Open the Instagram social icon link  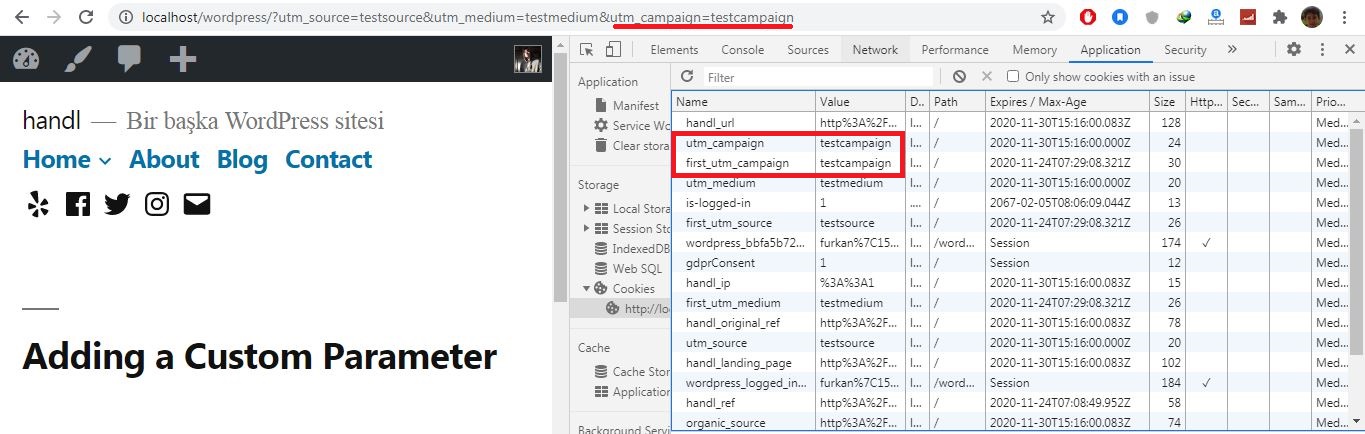pyautogui.click(x=157, y=204)
